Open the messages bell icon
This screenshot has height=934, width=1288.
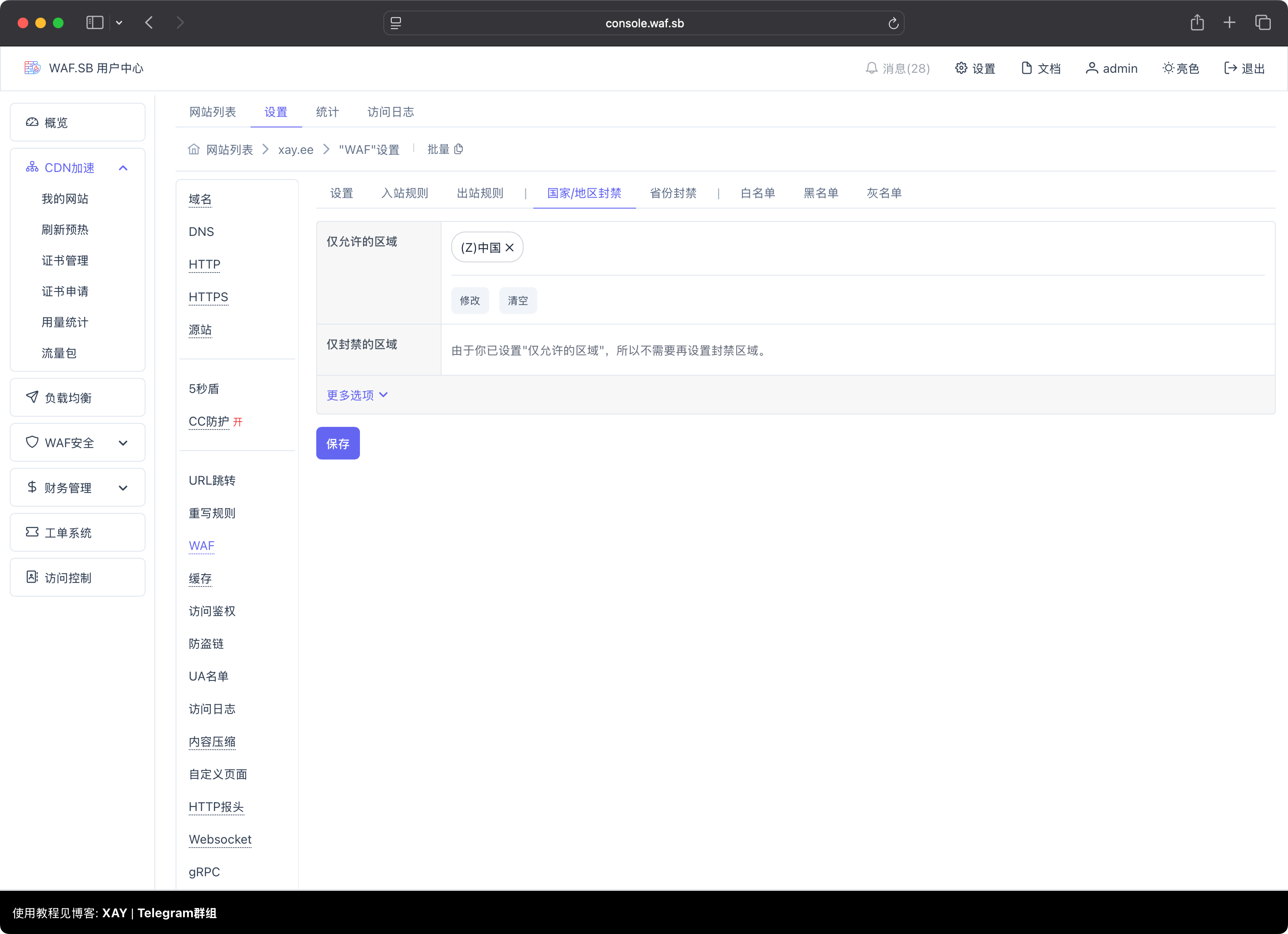[x=871, y=68]
